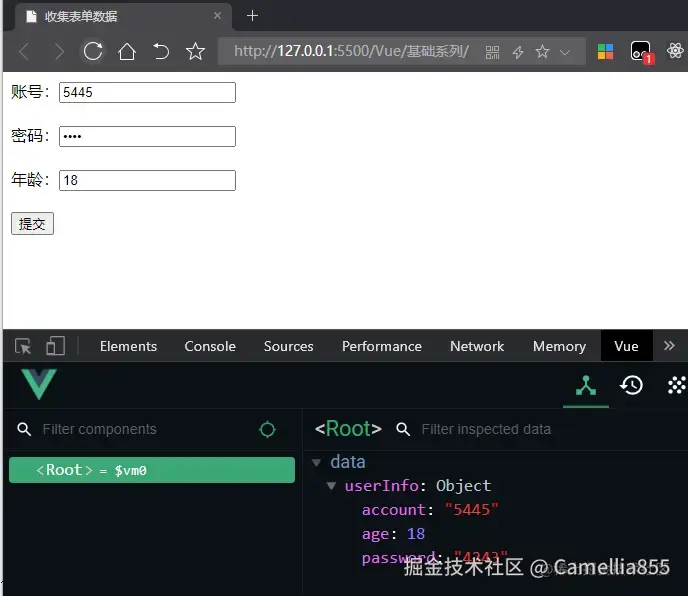
Task: Click the select component target icon
Action: point(268,429)
